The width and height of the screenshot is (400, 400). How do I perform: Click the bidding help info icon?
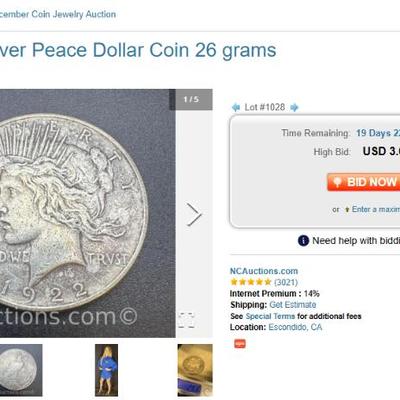[x=303, y=240]
